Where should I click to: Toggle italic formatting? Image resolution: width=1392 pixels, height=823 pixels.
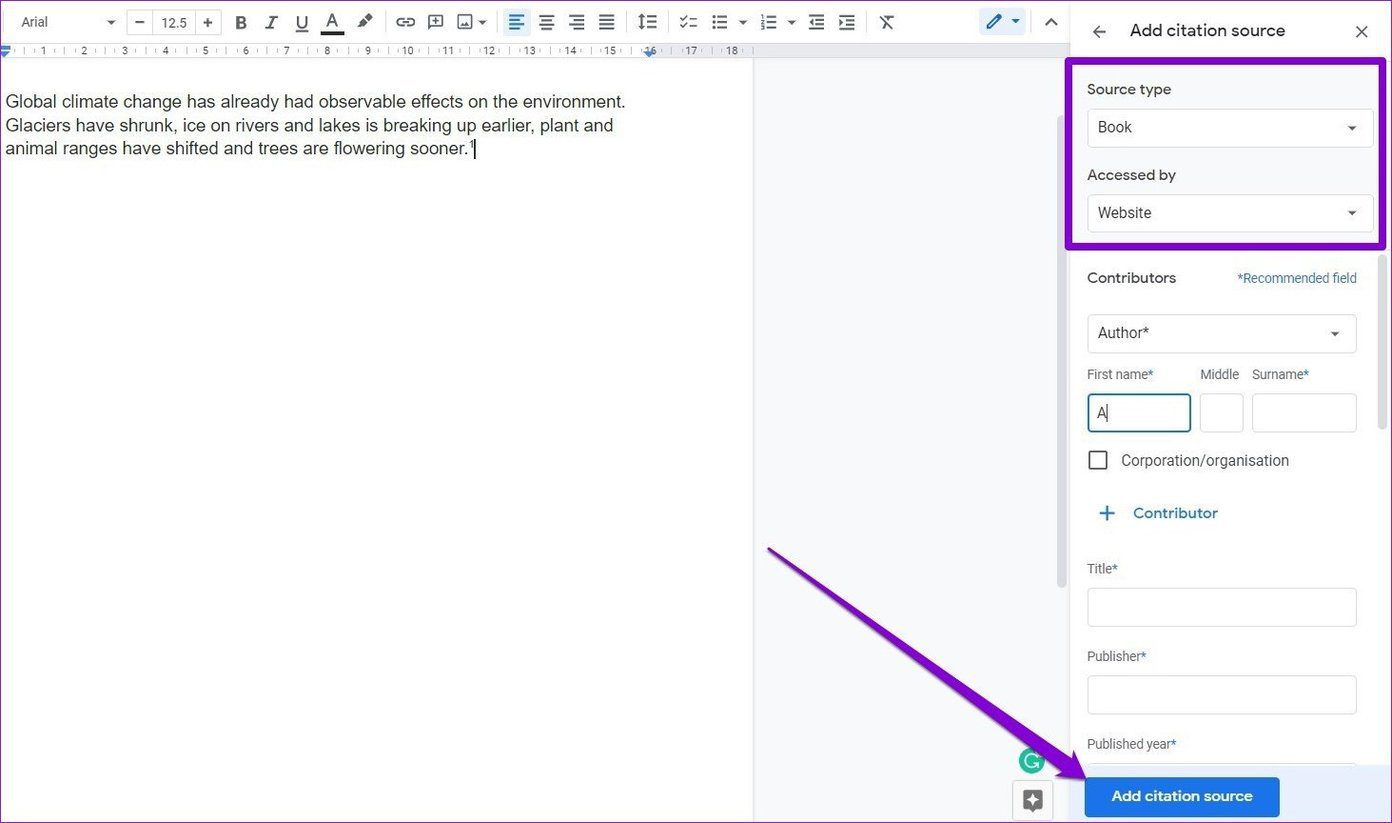click(271, 22)
